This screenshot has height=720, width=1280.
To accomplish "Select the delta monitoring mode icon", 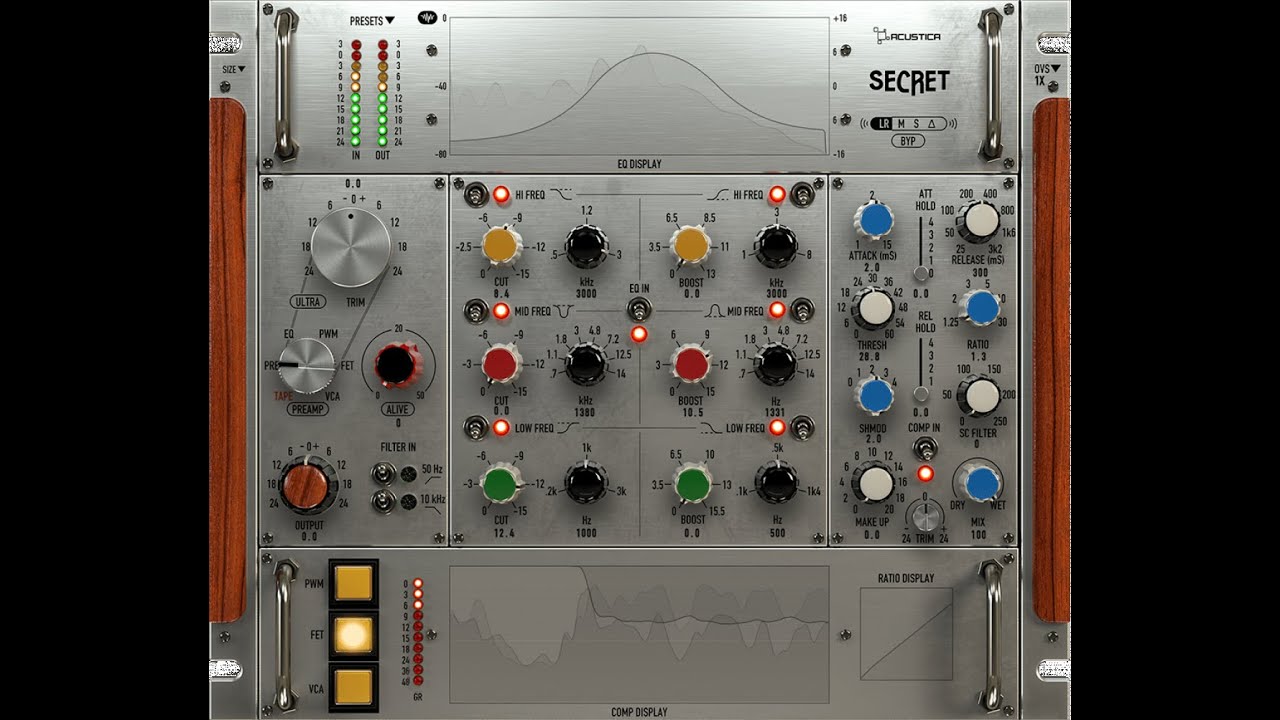I will pyautogui.click(x=931, y=124).
